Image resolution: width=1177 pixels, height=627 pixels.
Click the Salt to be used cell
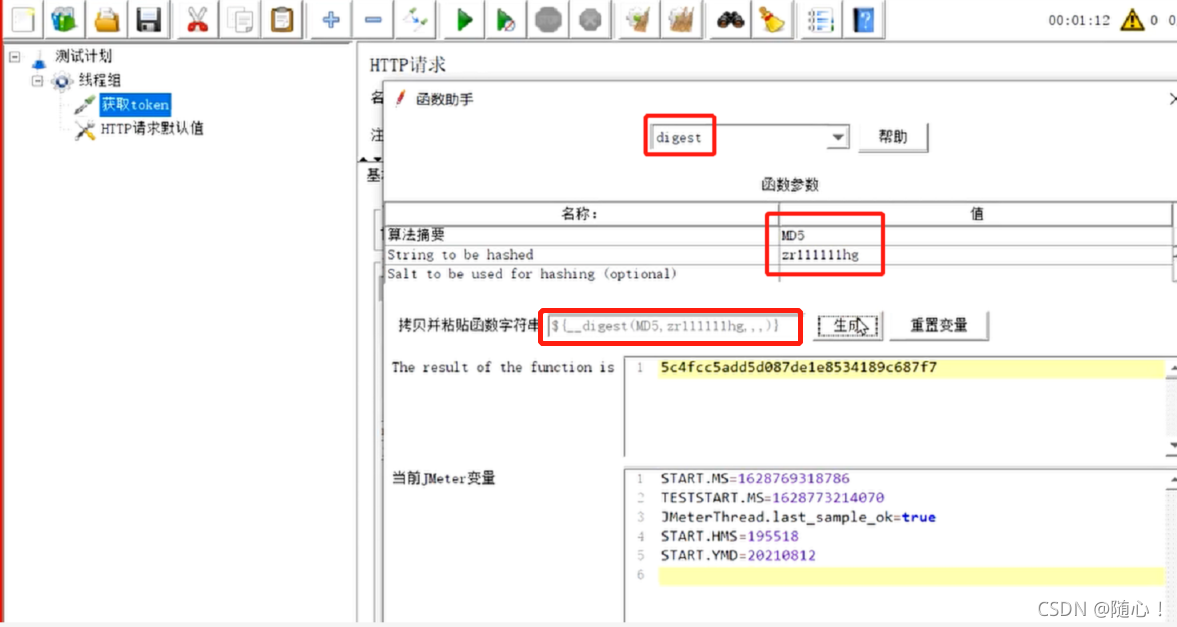(x=582, y=274)
